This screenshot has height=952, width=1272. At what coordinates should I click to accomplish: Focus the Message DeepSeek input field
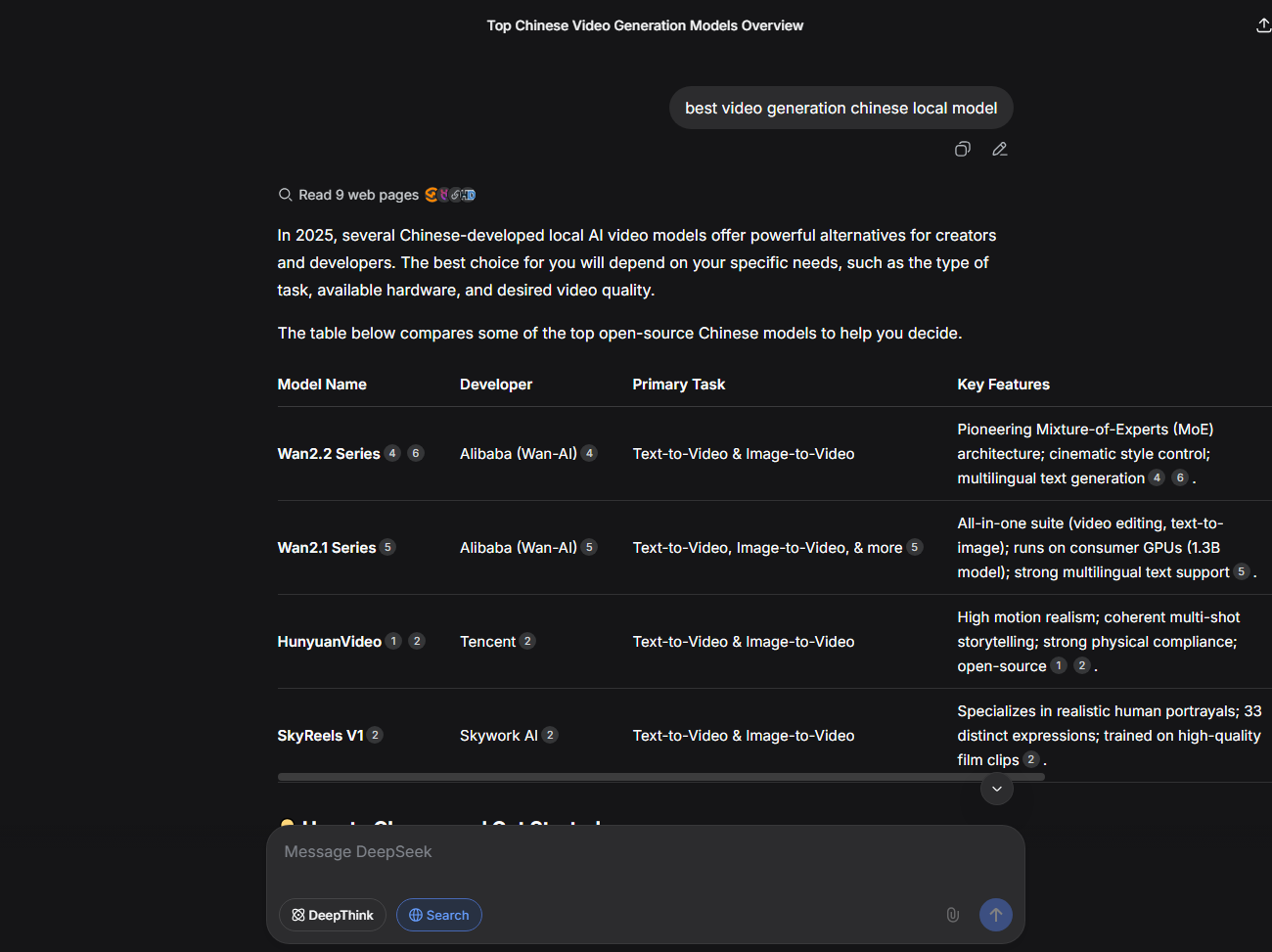646,852
